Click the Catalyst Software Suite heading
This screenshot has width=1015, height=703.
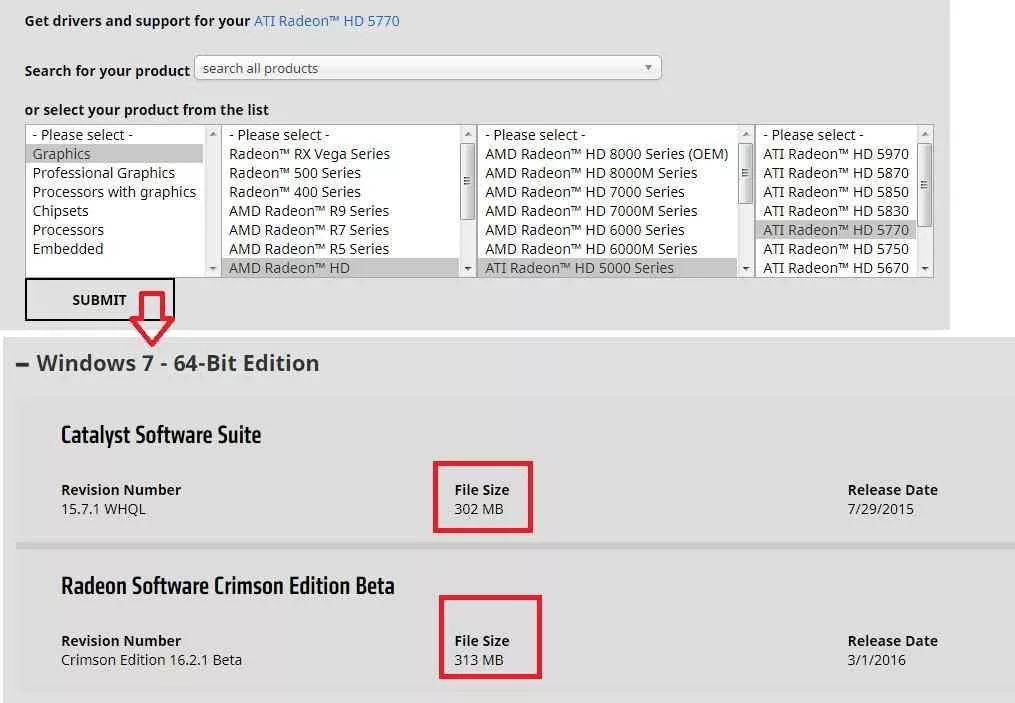161,435
